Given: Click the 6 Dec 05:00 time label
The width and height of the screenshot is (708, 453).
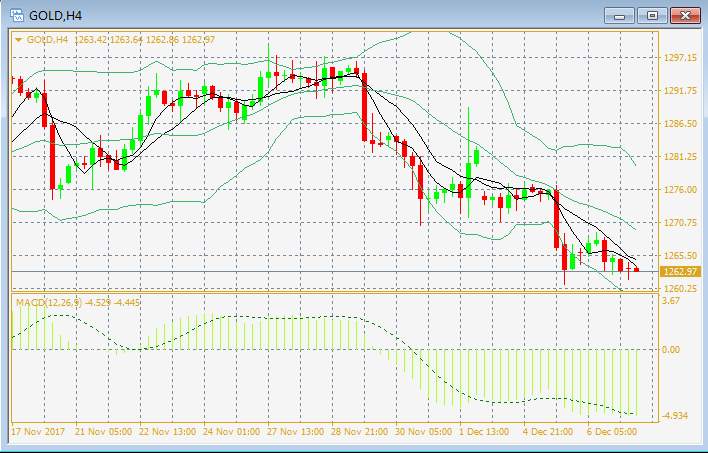Looking at the screenshot, I should 612,432.
